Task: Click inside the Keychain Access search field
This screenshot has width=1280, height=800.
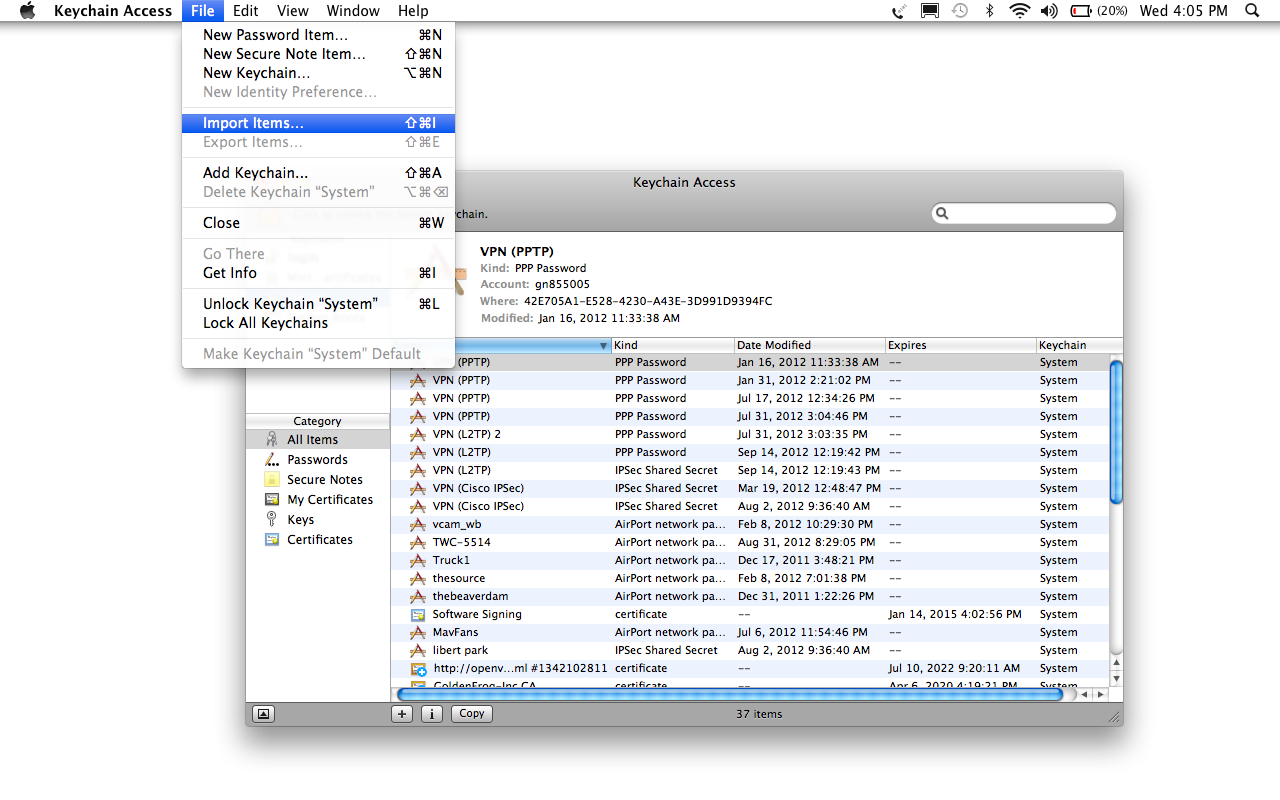Action: click(1024, 213)
